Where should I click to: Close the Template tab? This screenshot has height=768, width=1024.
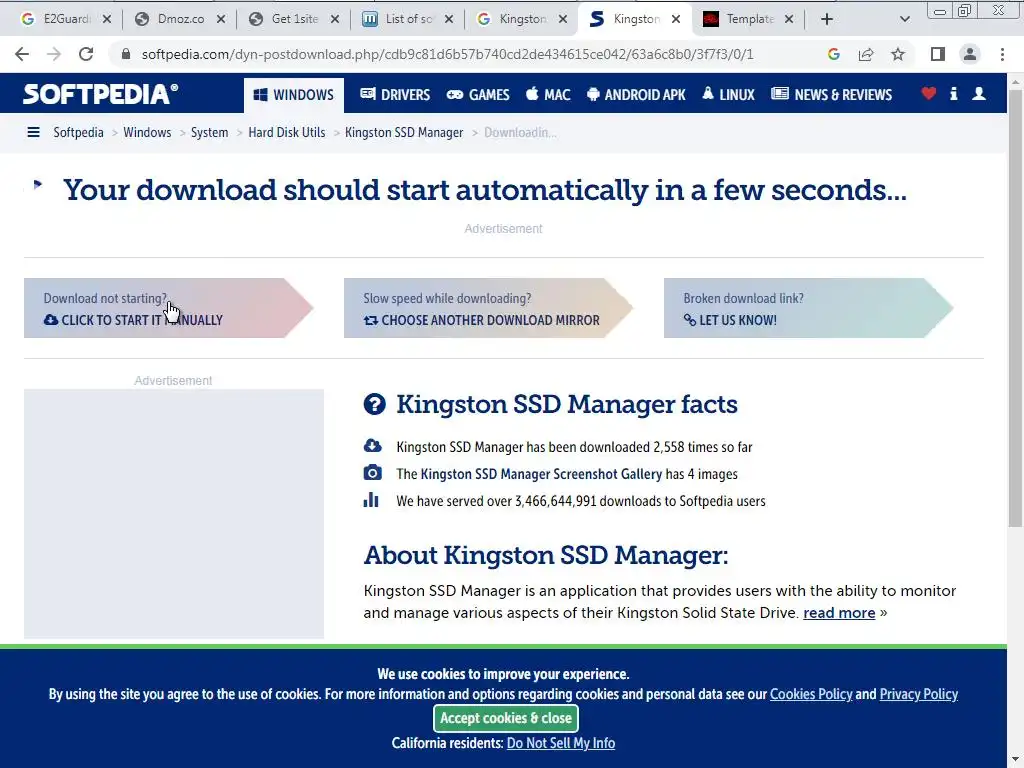pyautogui.click(x=789, y=19)
